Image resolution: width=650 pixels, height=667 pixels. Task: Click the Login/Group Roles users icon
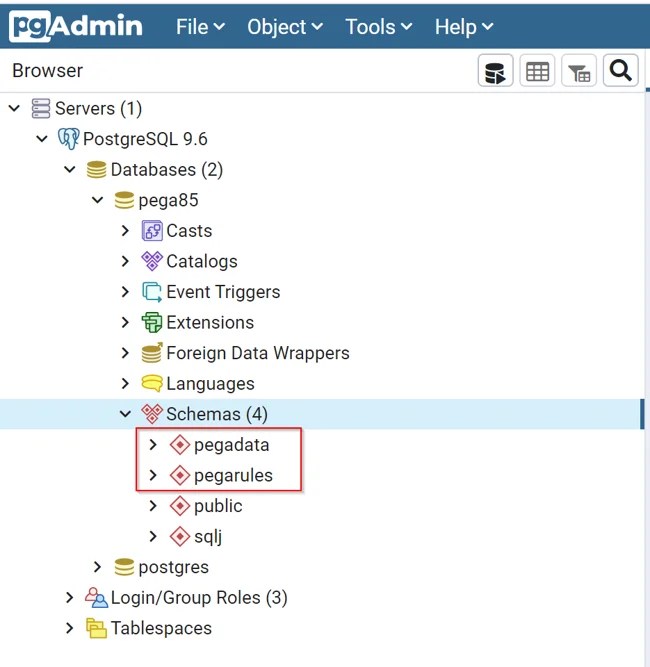click(96, 598)
